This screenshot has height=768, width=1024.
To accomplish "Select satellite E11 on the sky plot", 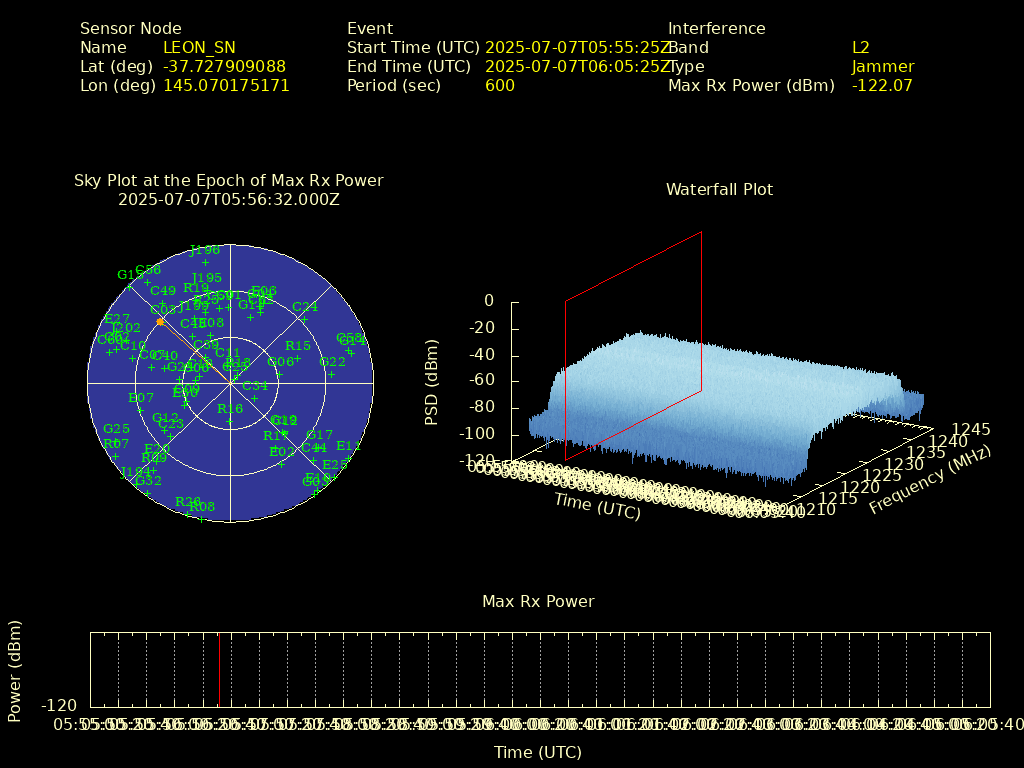I will pyautogui.click(x=348, y=458).
